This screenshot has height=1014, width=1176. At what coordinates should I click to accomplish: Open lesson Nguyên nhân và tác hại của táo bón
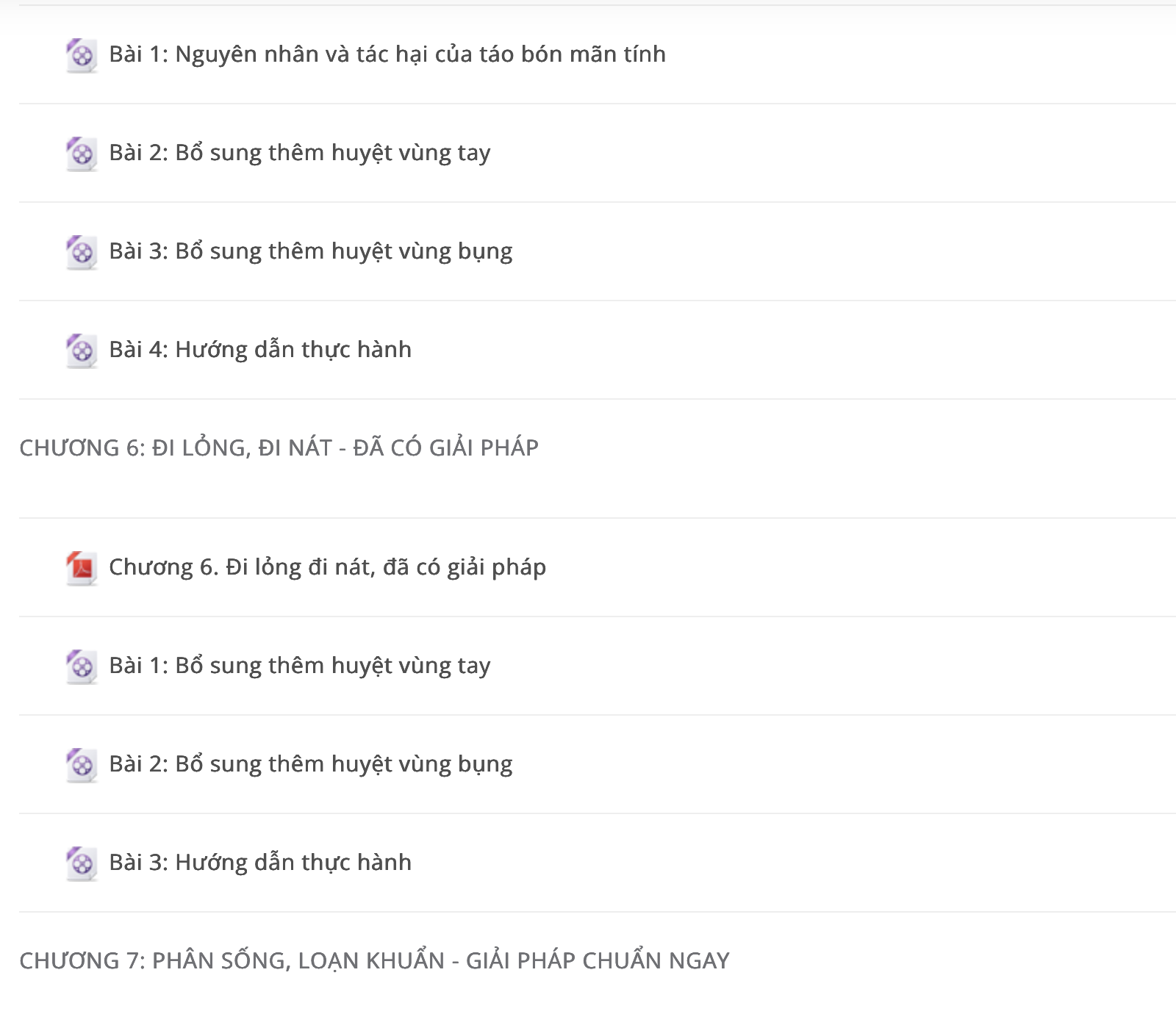click(387, 54)
